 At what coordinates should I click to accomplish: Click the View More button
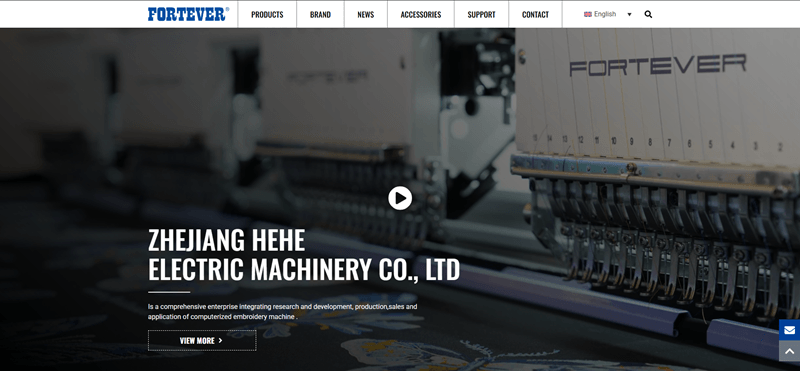[202, 340]
